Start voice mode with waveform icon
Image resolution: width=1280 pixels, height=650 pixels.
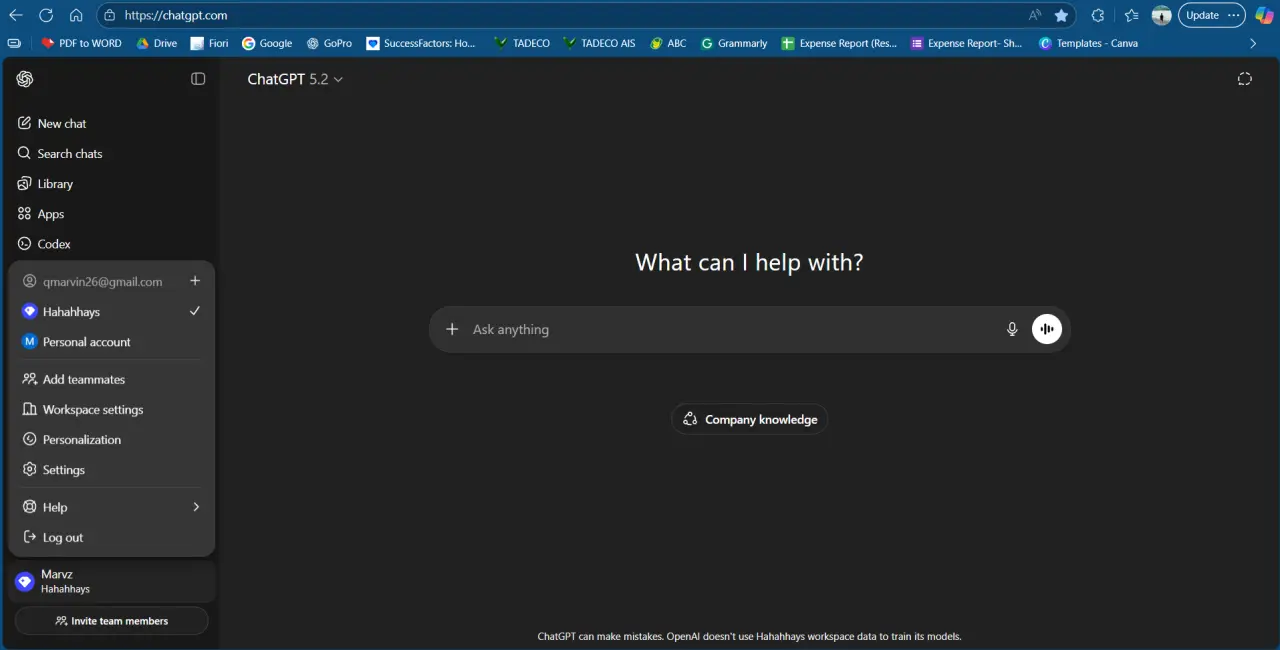coord(1047,329)
